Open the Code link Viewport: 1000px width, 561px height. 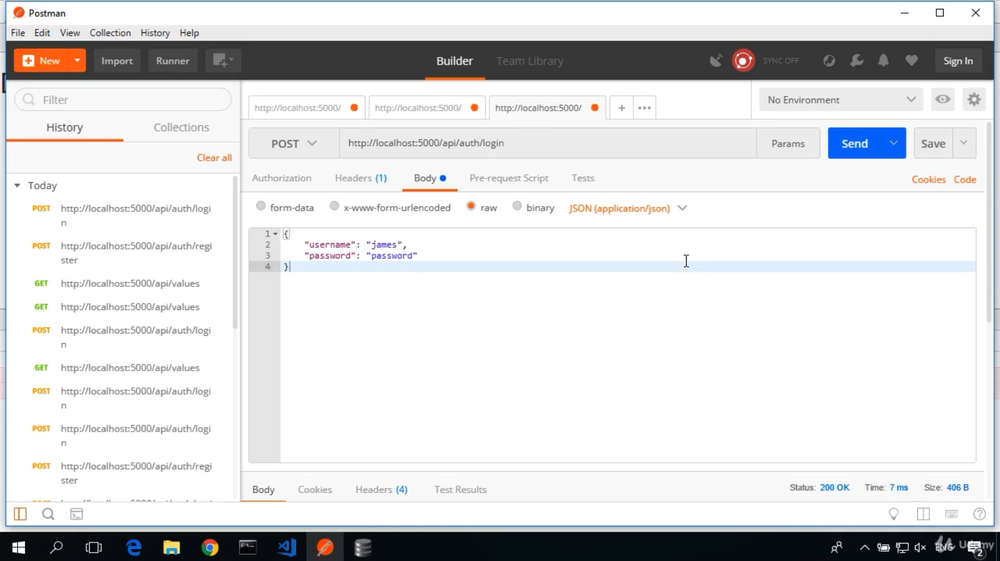coord(965,179)
